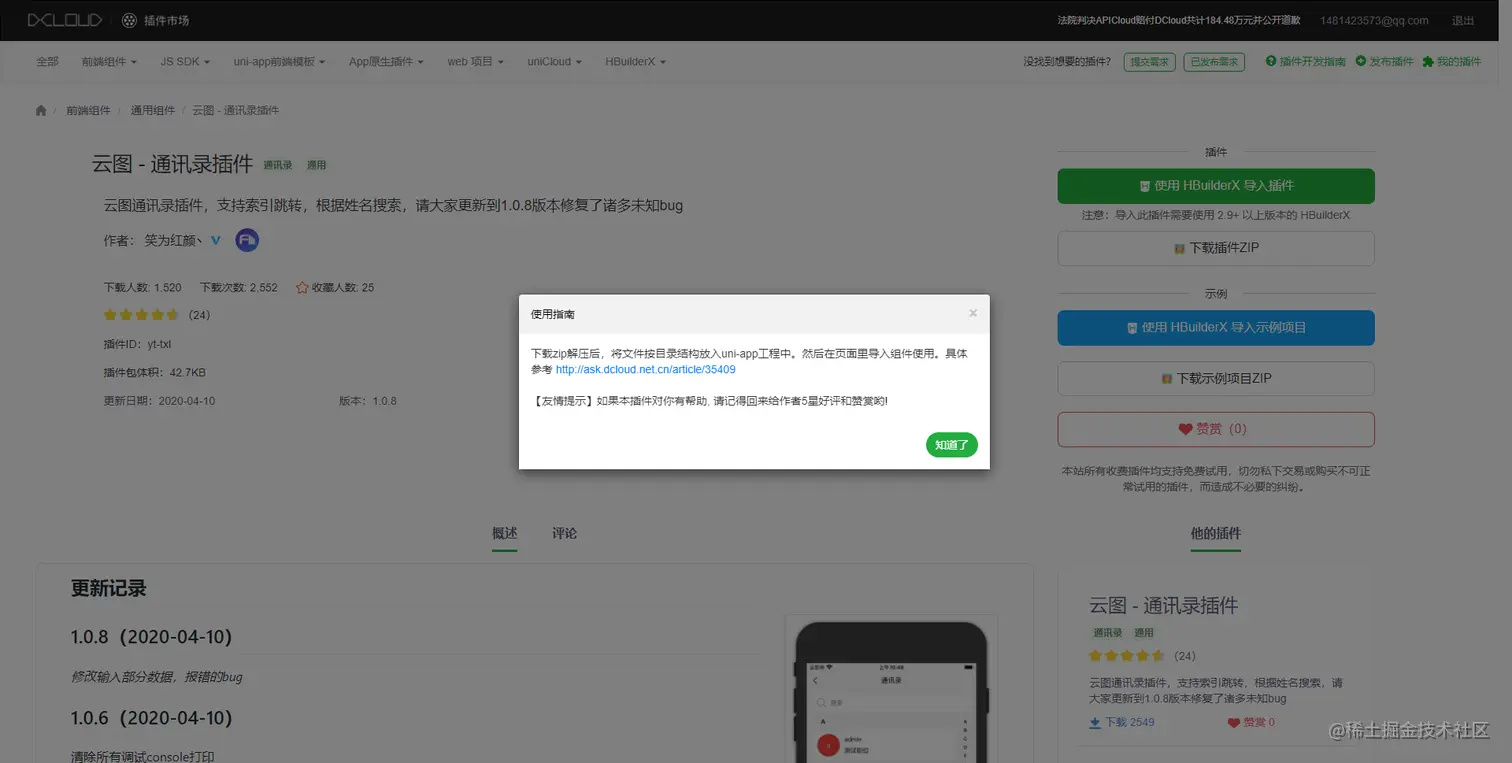The height and width of the screenshot is (763, 1512).
Task: Click the 1.0.8（2020-04-10）version heading
Action: (x=151, y=637)
